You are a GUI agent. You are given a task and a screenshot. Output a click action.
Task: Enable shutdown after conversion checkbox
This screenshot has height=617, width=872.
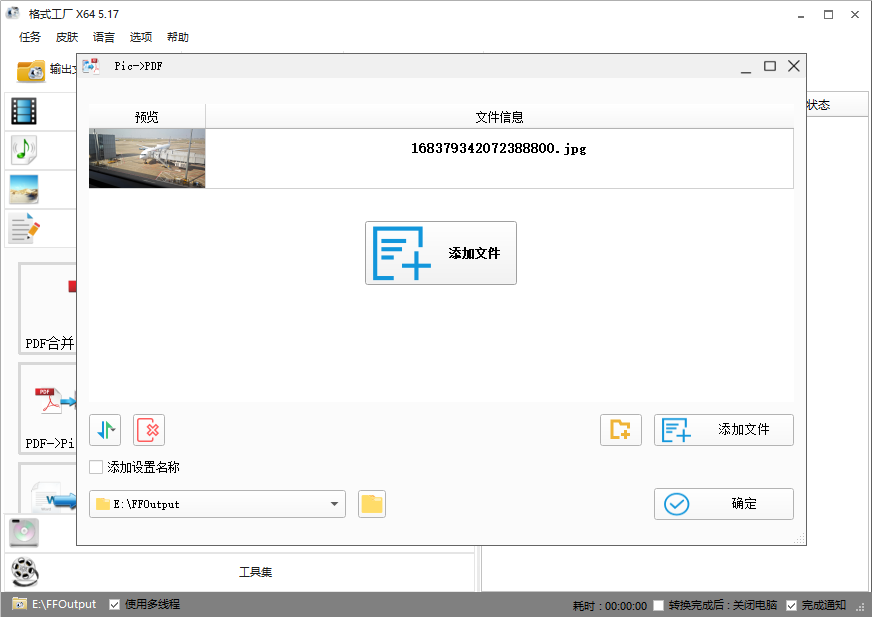point(657,604)
